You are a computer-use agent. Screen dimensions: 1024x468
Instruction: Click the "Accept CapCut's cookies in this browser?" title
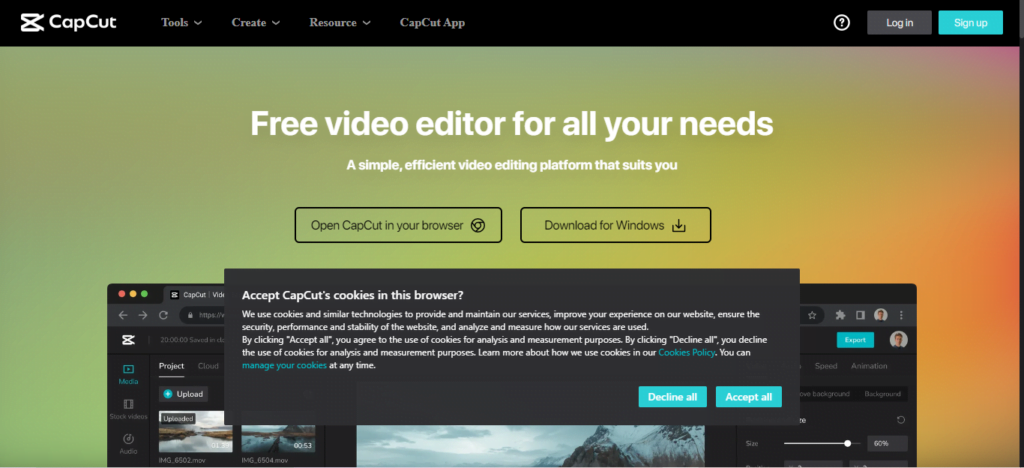coord(353,294)
